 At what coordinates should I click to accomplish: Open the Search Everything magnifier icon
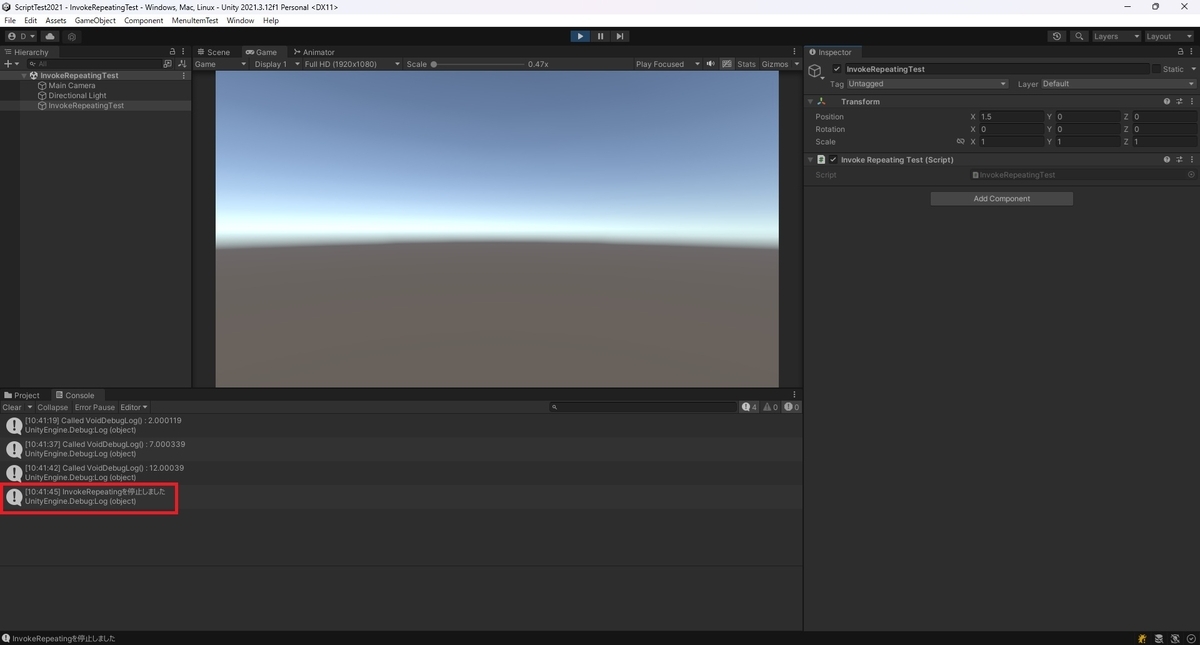(x=1079, y=36)
